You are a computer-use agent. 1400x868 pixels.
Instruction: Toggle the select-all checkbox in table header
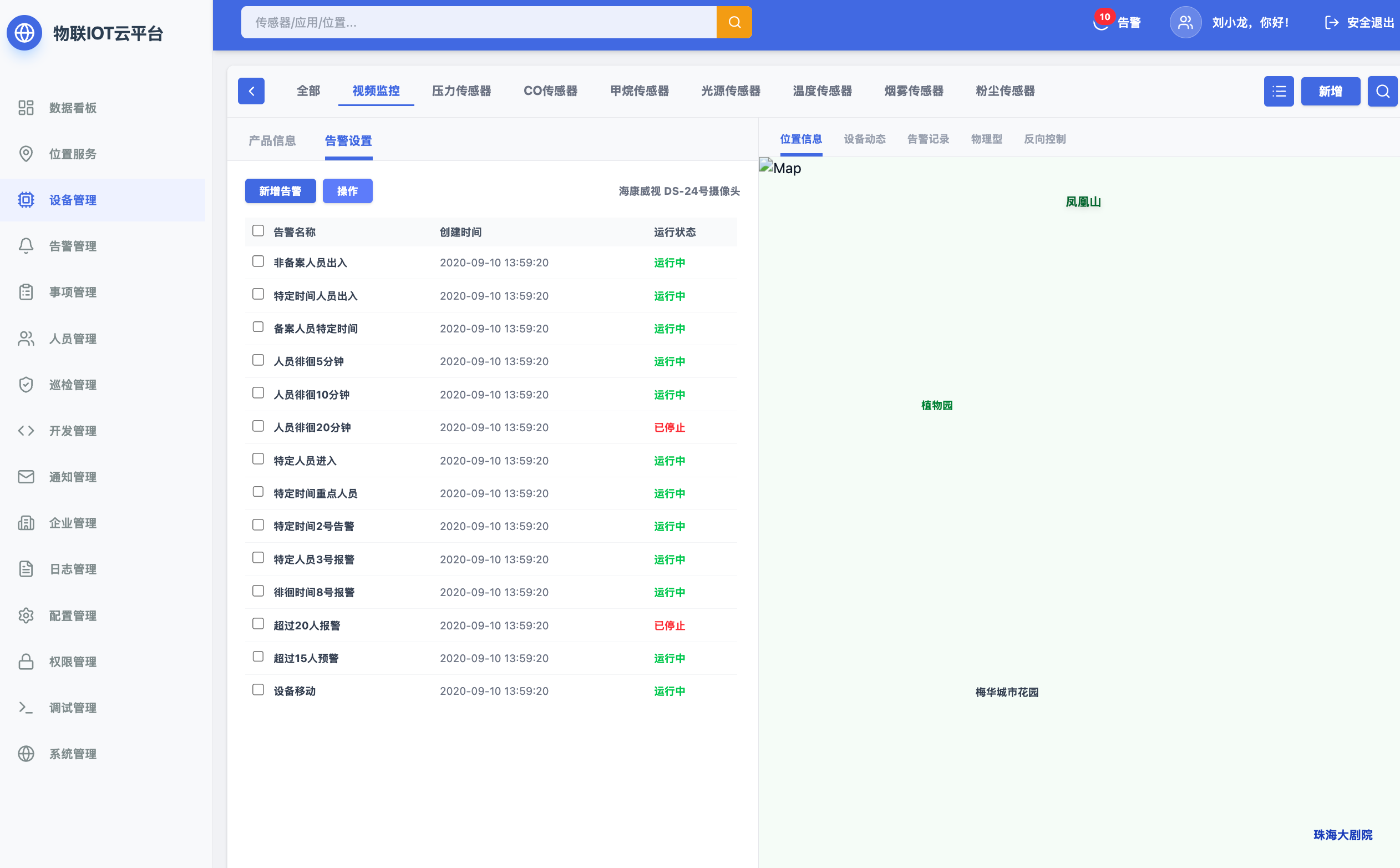click(258, 231)
